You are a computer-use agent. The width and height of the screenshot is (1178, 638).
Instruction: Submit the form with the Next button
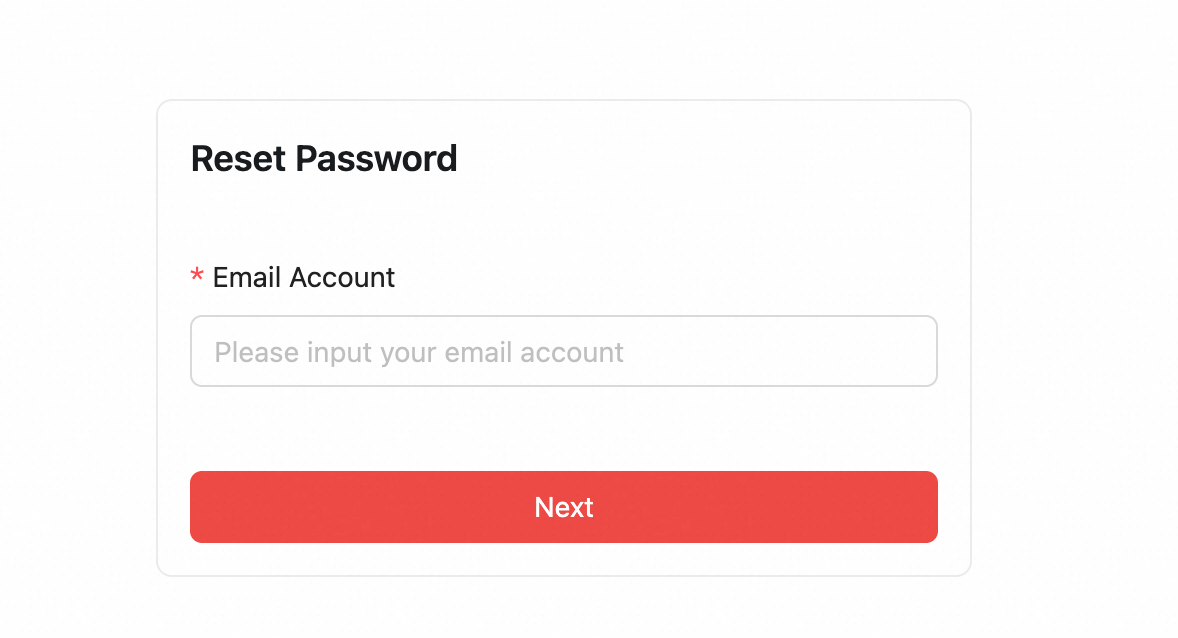[x=563, y=506]
